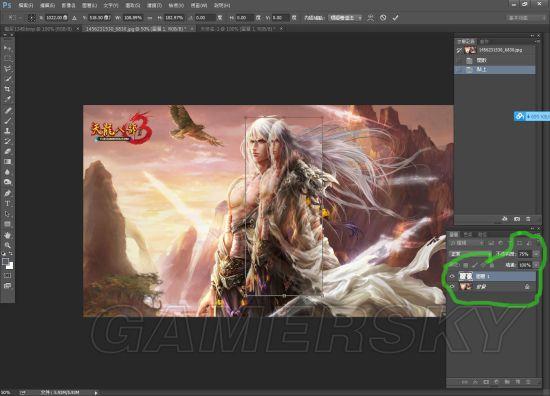Select the Zoom tool
550x396 pixels.
7,245
